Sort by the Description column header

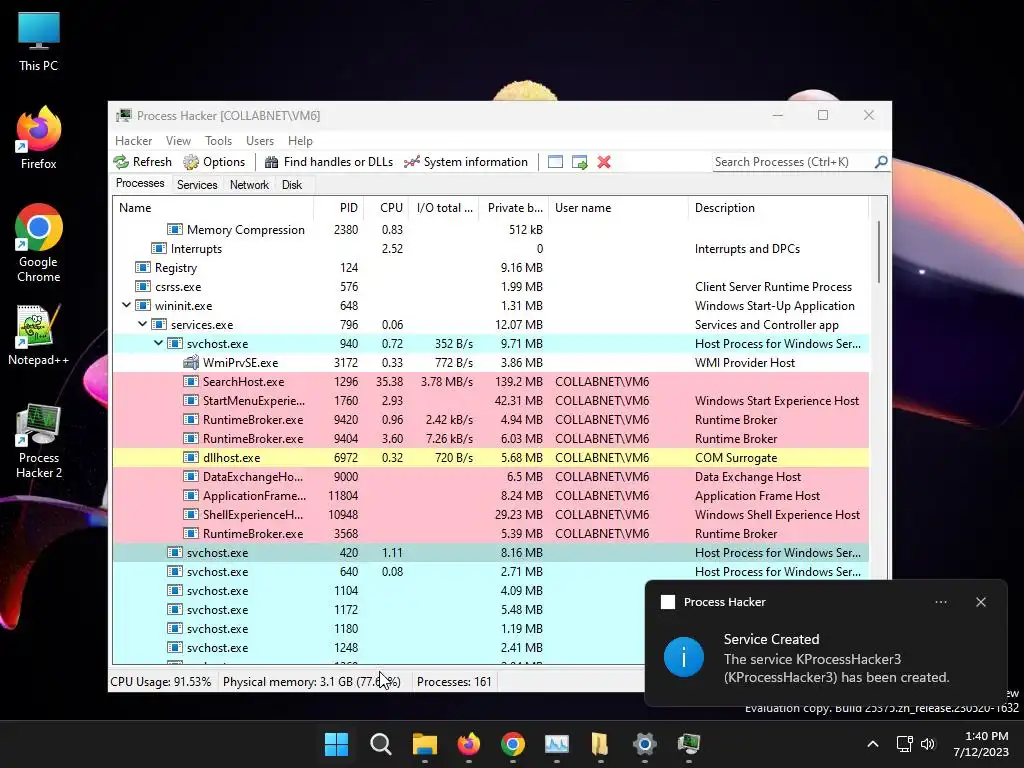tap(778, 208)
